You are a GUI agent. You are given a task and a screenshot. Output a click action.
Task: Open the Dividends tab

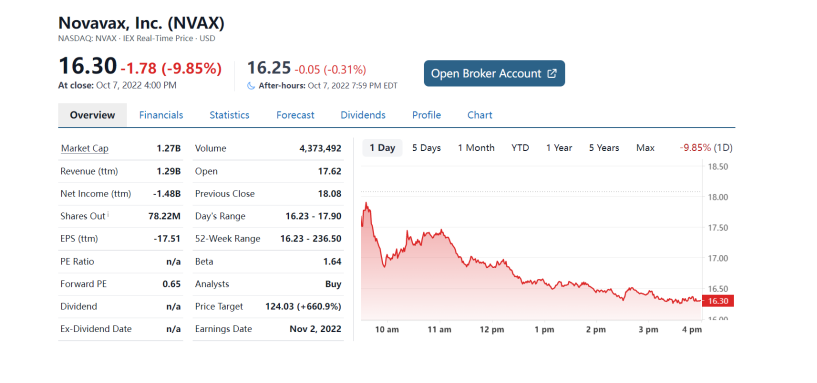[363, 115]
